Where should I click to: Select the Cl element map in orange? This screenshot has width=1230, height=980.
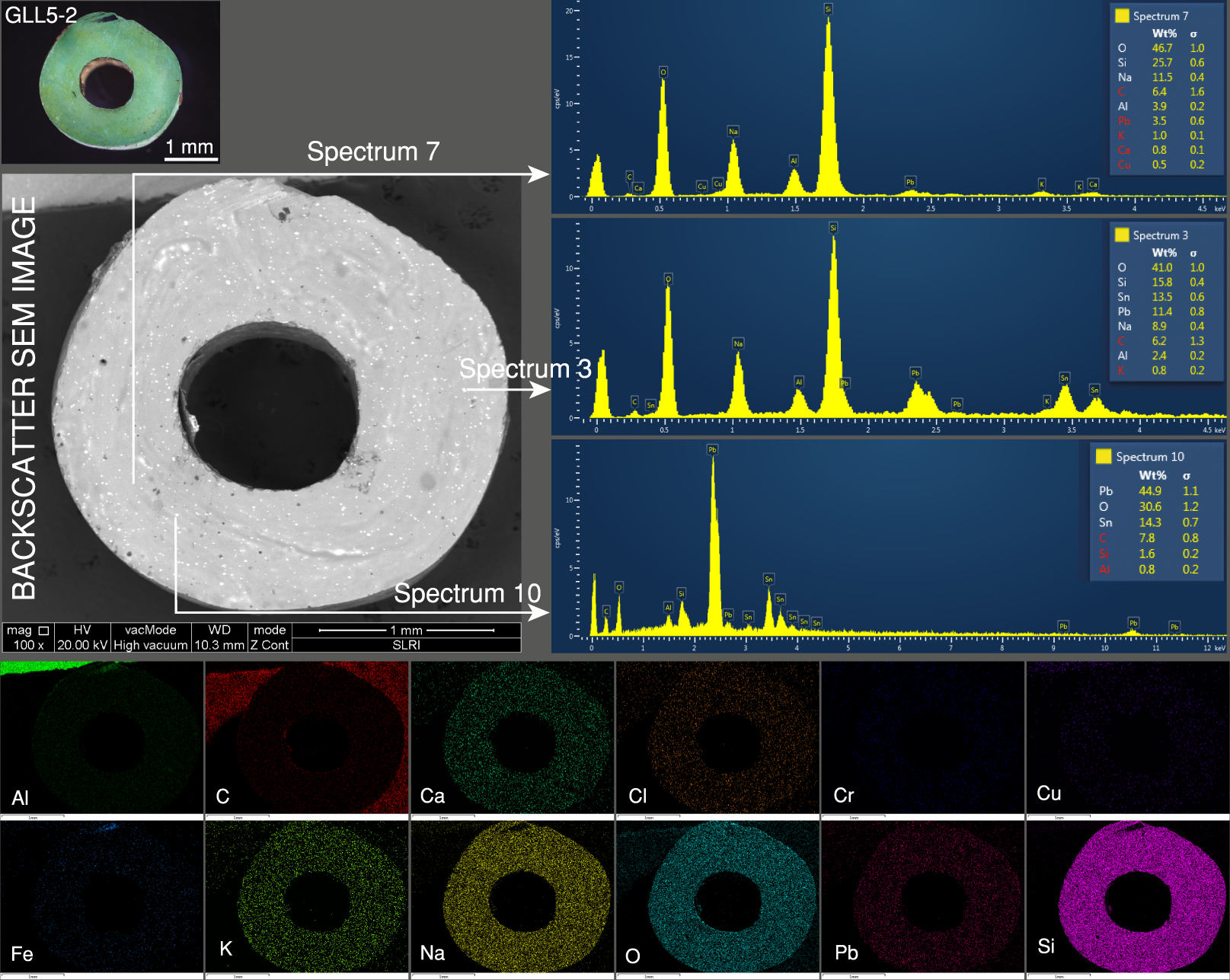(717, 737)
